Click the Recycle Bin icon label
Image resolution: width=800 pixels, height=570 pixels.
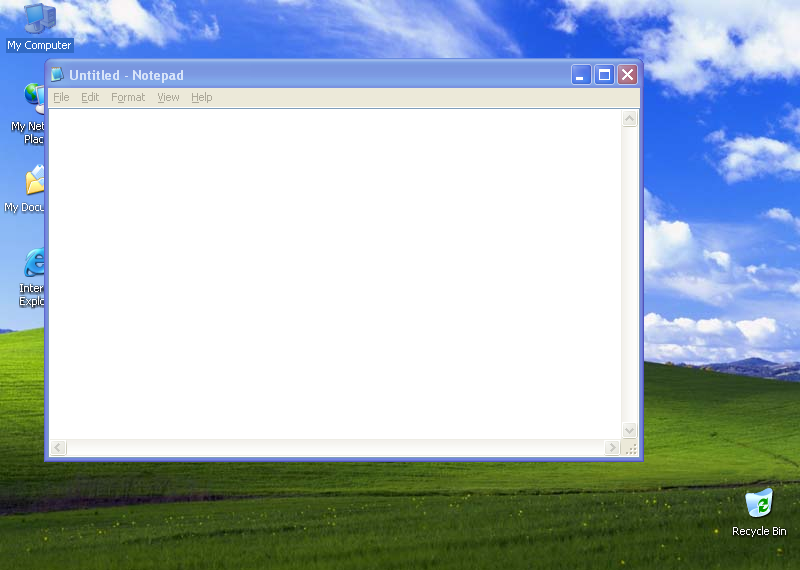pyautogui.click(x=759, y=531)
